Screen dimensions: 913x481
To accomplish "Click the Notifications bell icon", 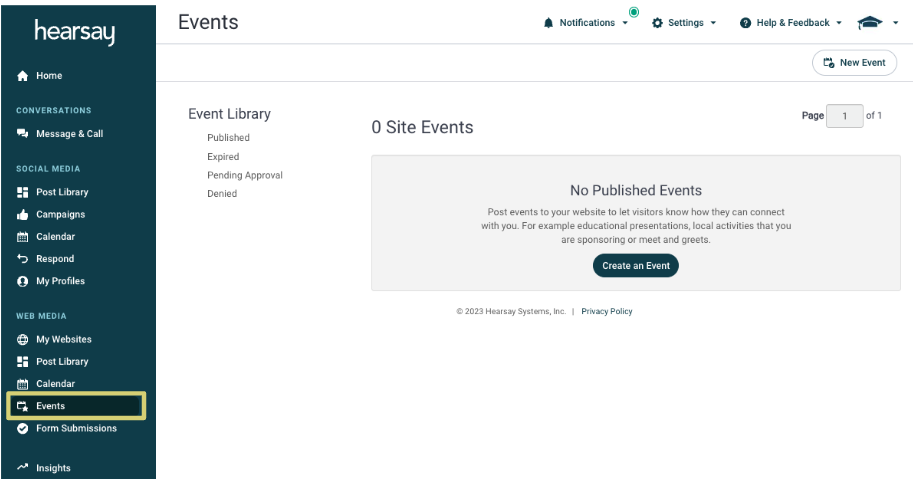I will 548,23.
